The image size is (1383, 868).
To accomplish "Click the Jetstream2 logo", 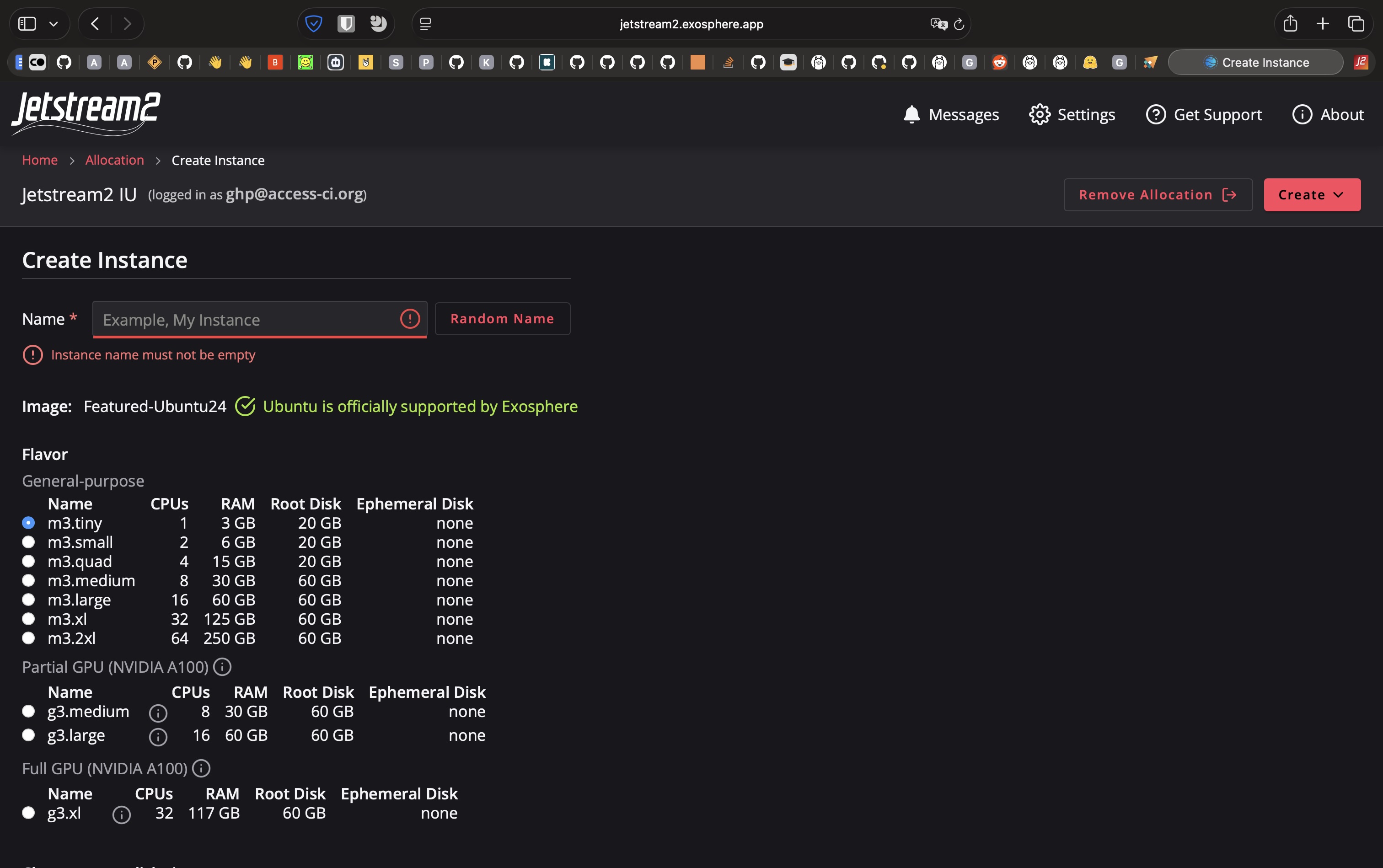I will pos(86,114).
